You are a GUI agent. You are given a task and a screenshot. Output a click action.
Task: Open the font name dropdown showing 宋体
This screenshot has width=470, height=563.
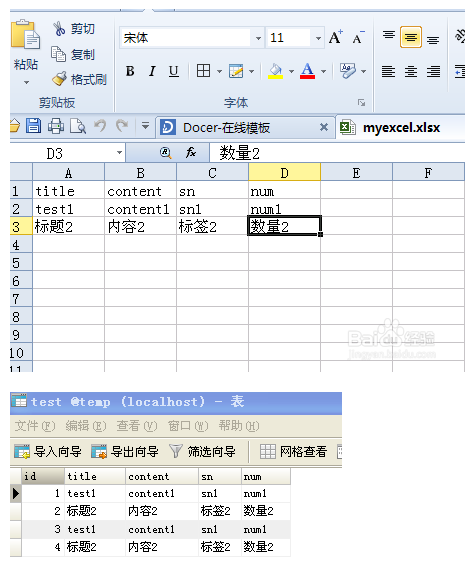coord(258,38)
